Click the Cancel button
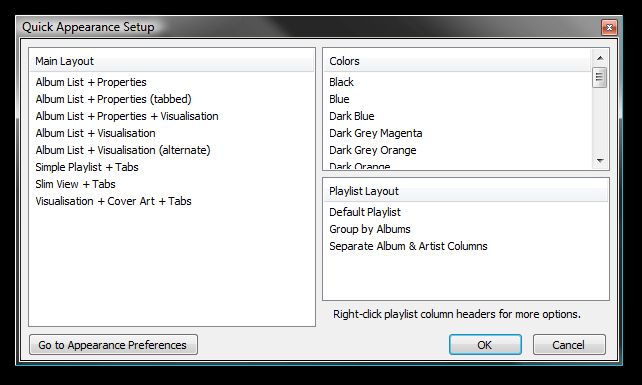Screen dimensions: 642x385 (569, 345)
